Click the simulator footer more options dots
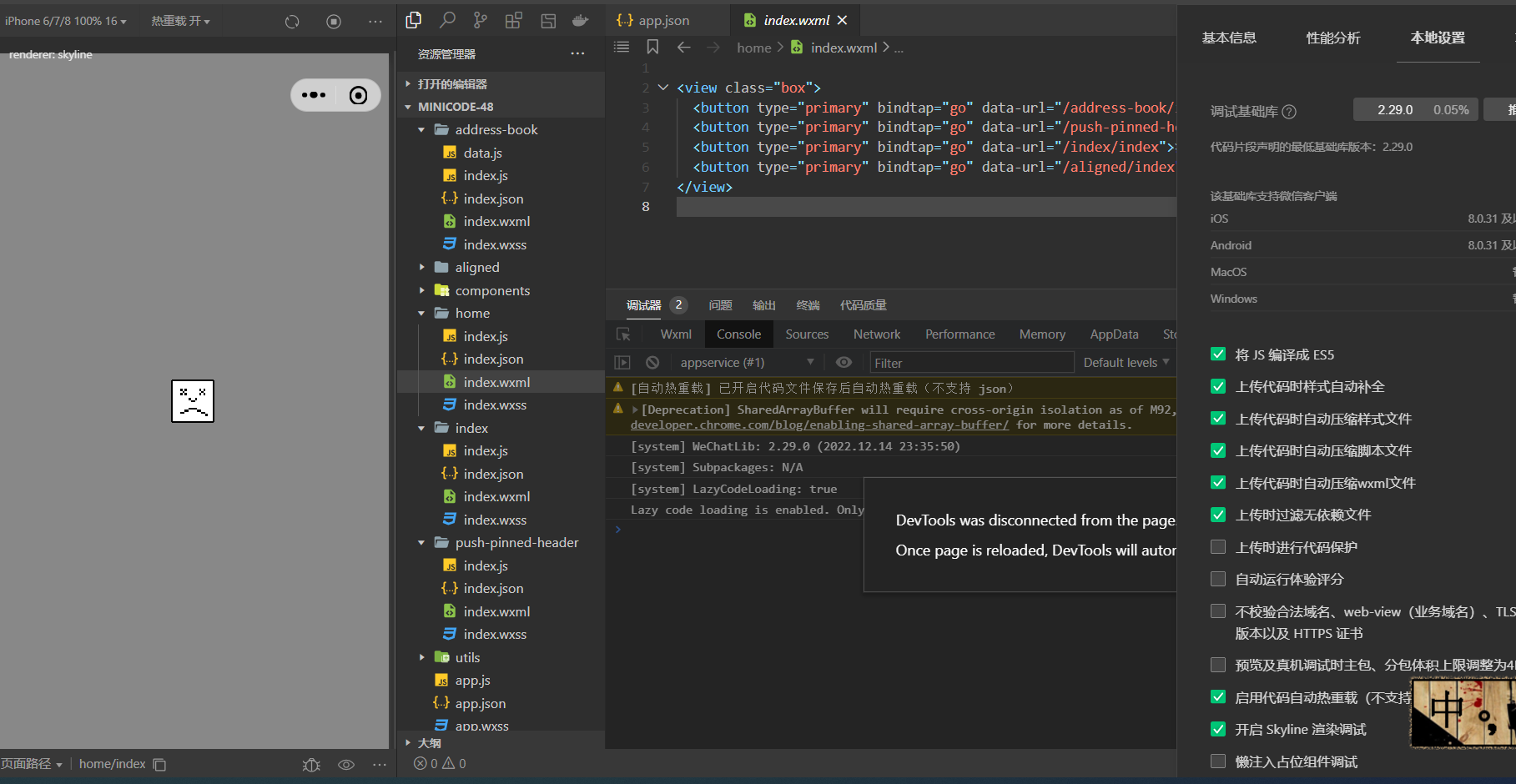The image size is (1516, 784). coord(380,764)
